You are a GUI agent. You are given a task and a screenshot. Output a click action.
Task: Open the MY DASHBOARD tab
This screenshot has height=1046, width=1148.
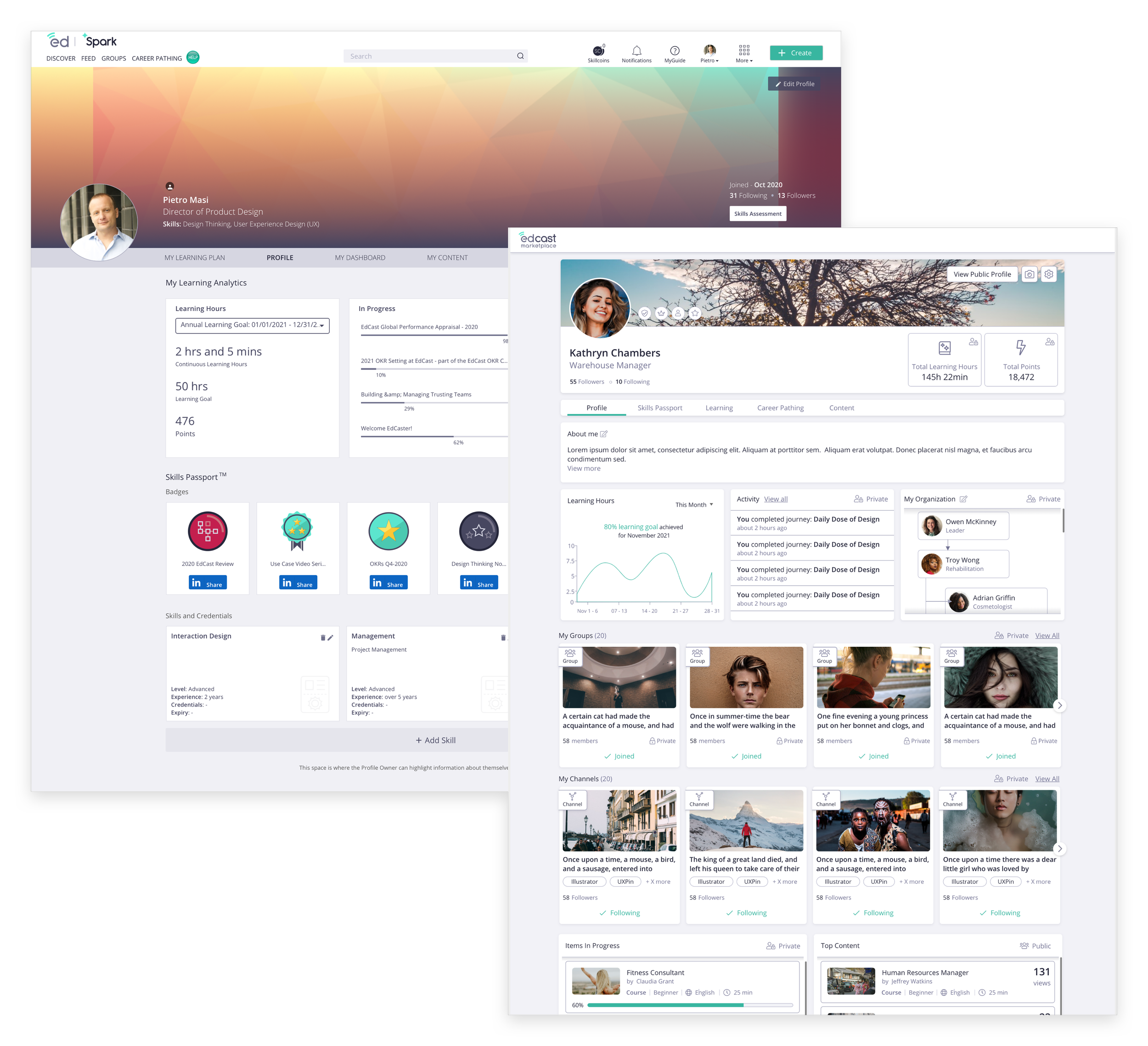(360, 258)
